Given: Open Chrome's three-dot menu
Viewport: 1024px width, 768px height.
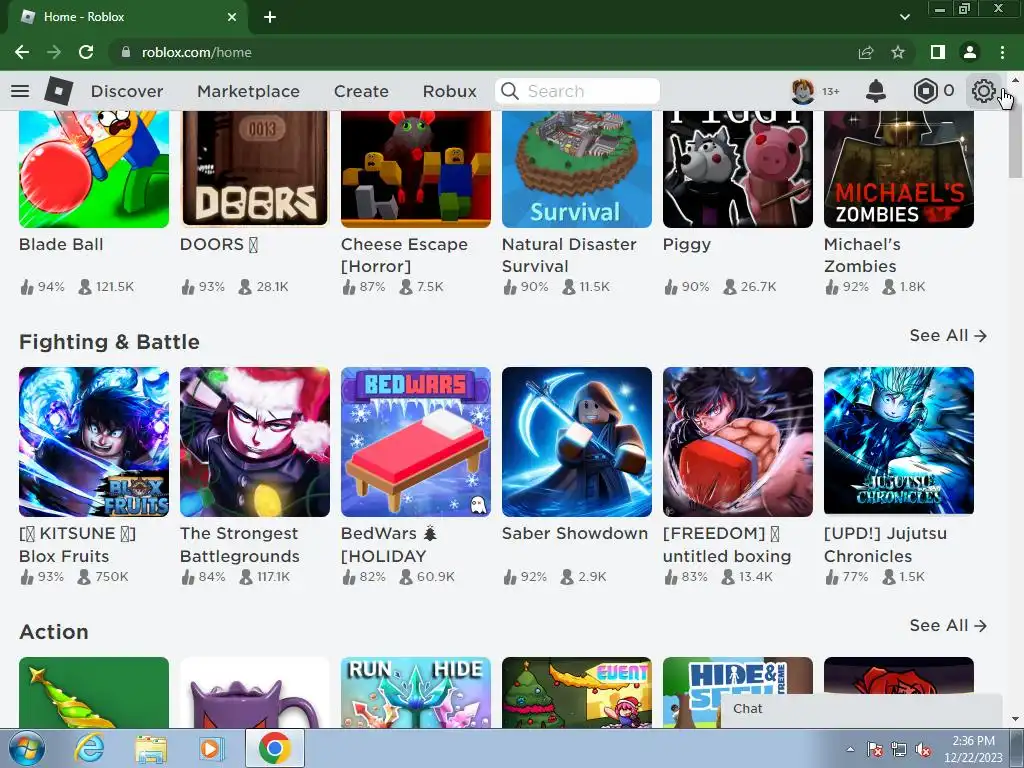Looking at the screenshot, I should pos(1002,52).
